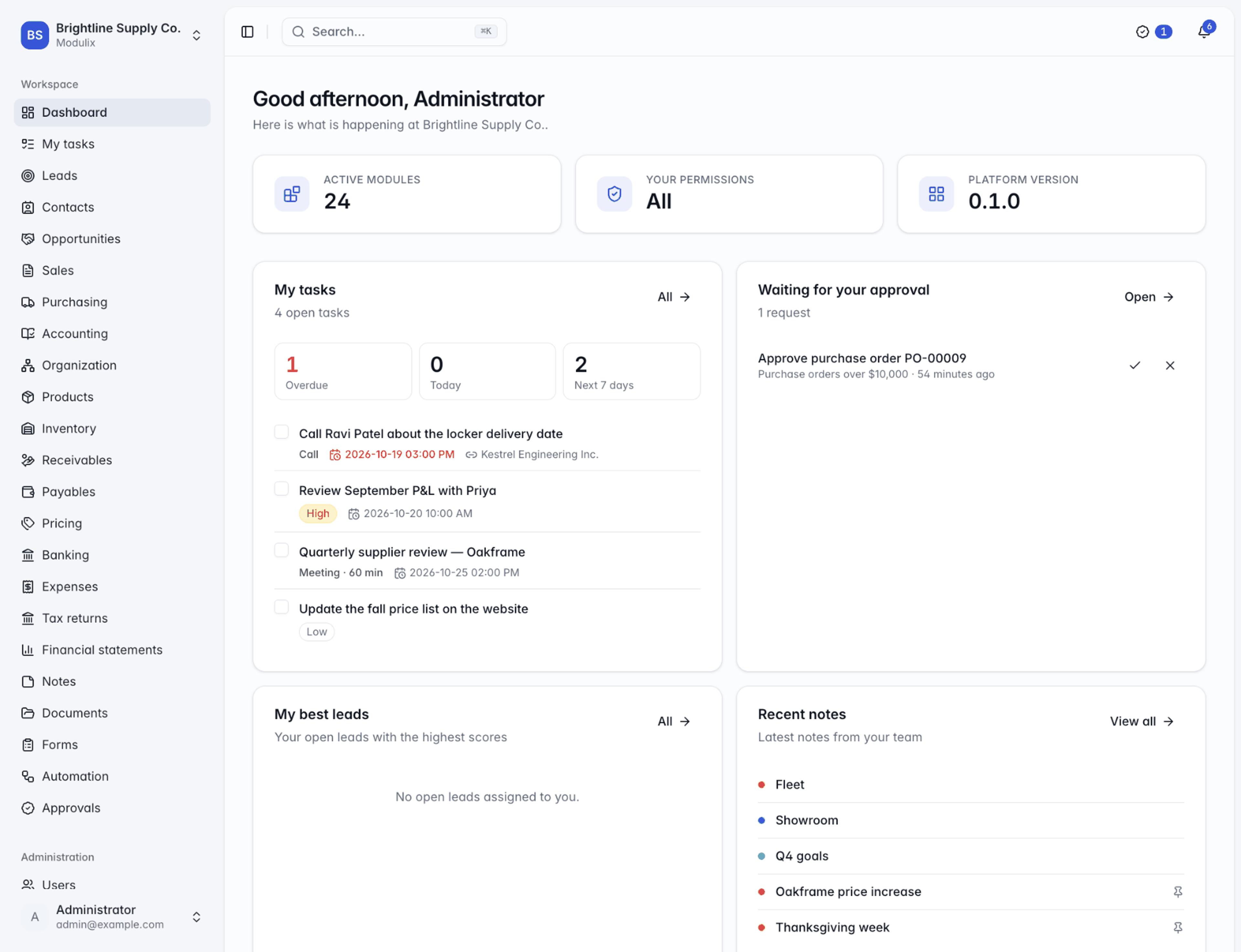Click View all in Recent notes
The image size is (1241, 952).
tap(1141, 721)
